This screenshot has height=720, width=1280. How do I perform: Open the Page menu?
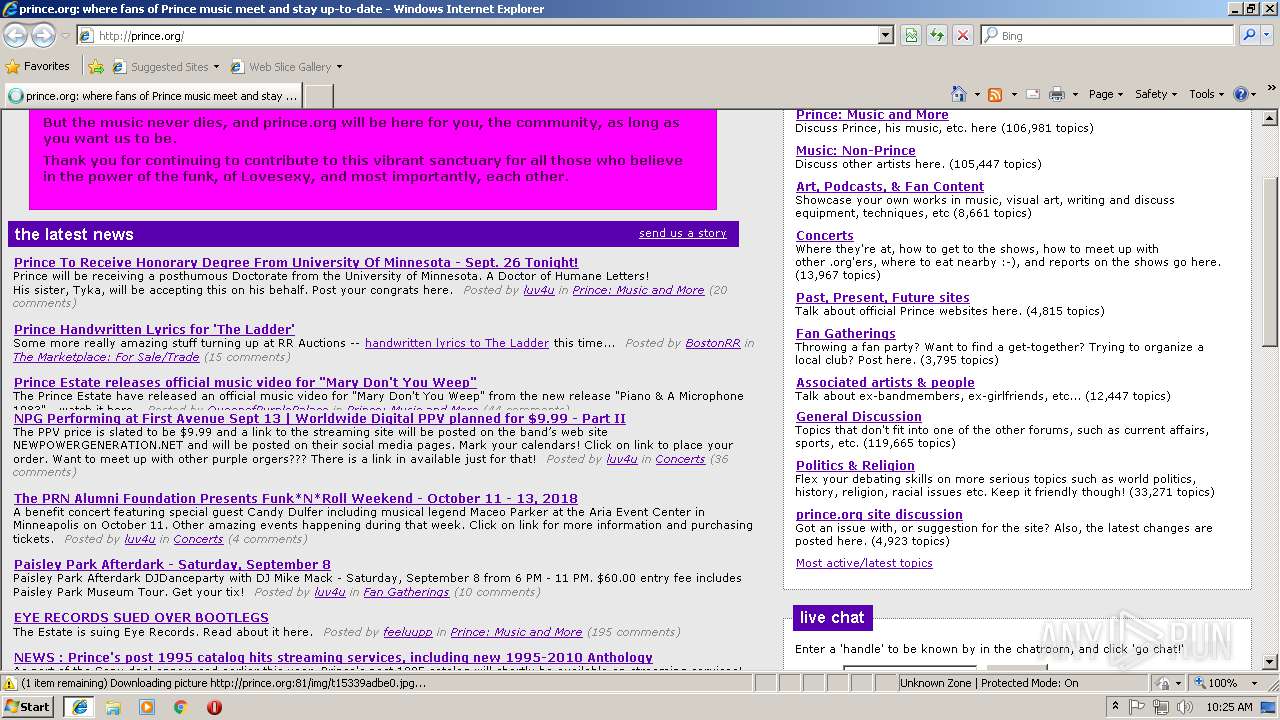pyautogui.click(x=1106, y=94)
